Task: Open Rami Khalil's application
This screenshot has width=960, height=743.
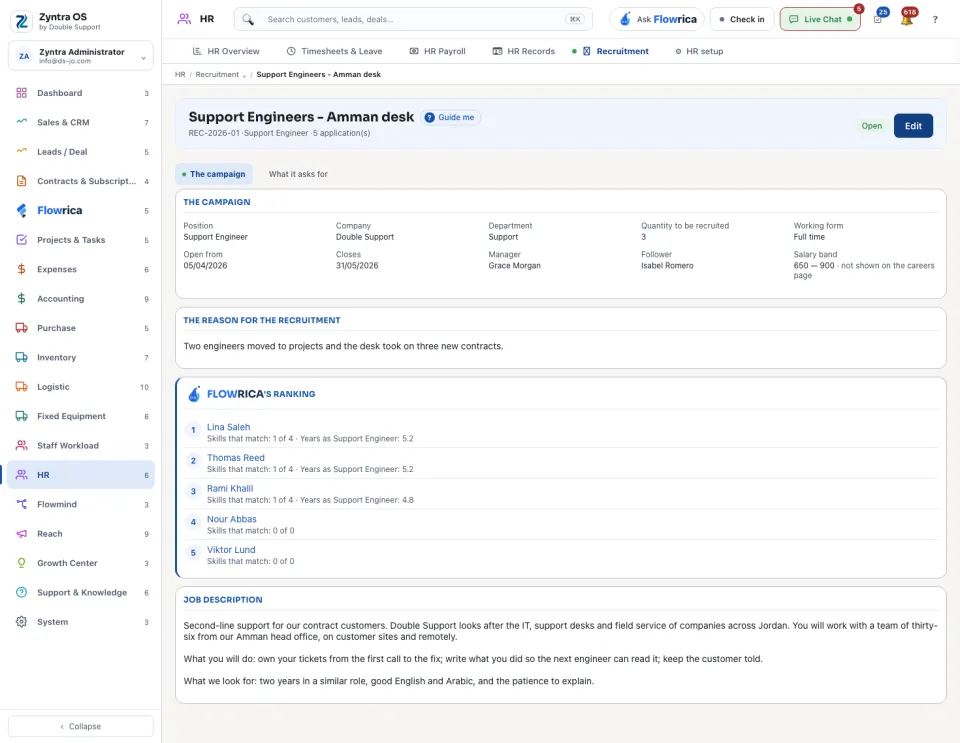Action: click(x=230, y=488)
